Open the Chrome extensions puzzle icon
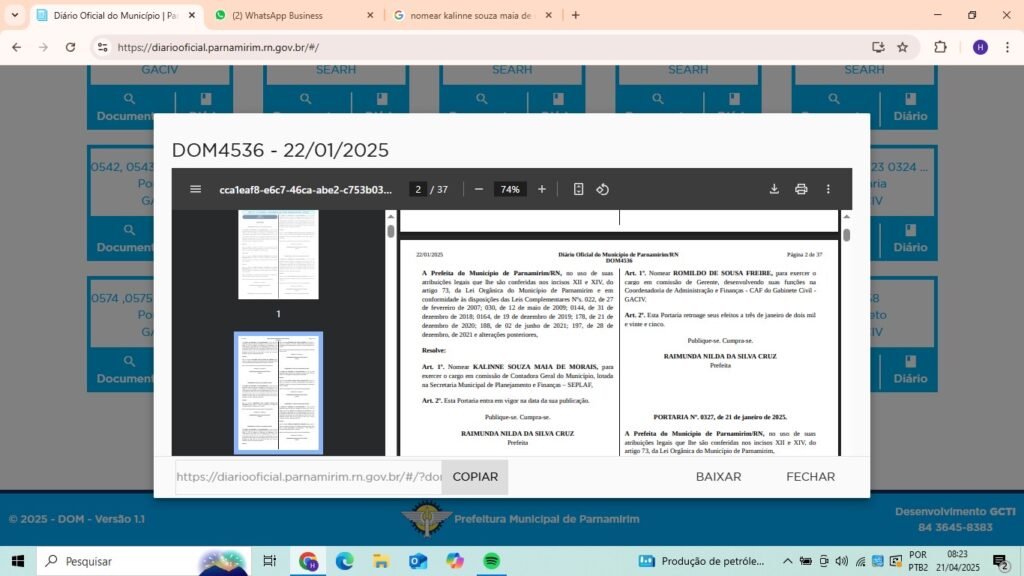This screenshot has height=576, width=1024. point(940,47)
